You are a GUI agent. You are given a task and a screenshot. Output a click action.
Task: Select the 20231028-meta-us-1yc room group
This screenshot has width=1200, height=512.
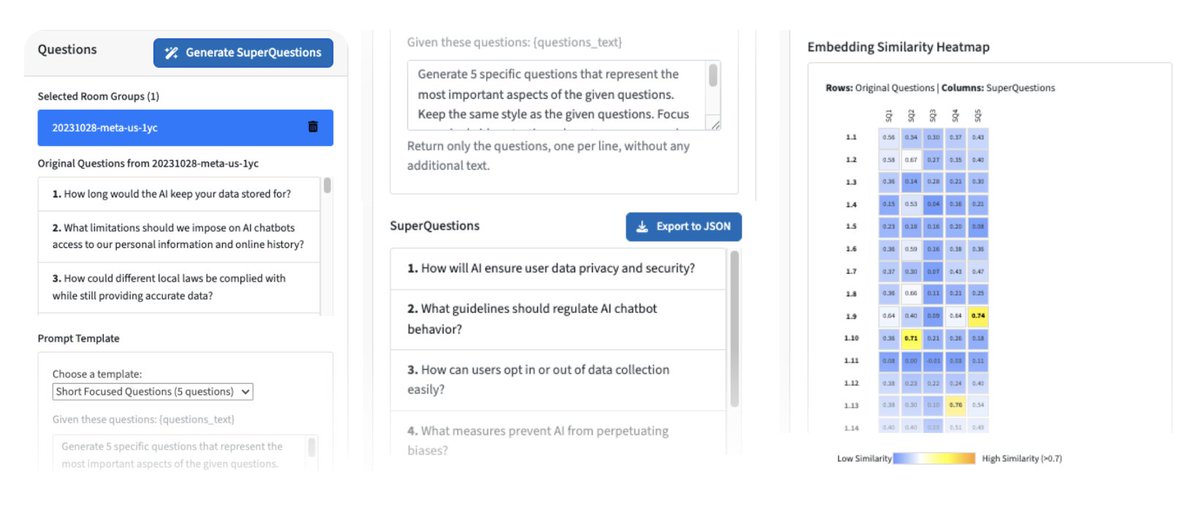click(x=186, y=128)
